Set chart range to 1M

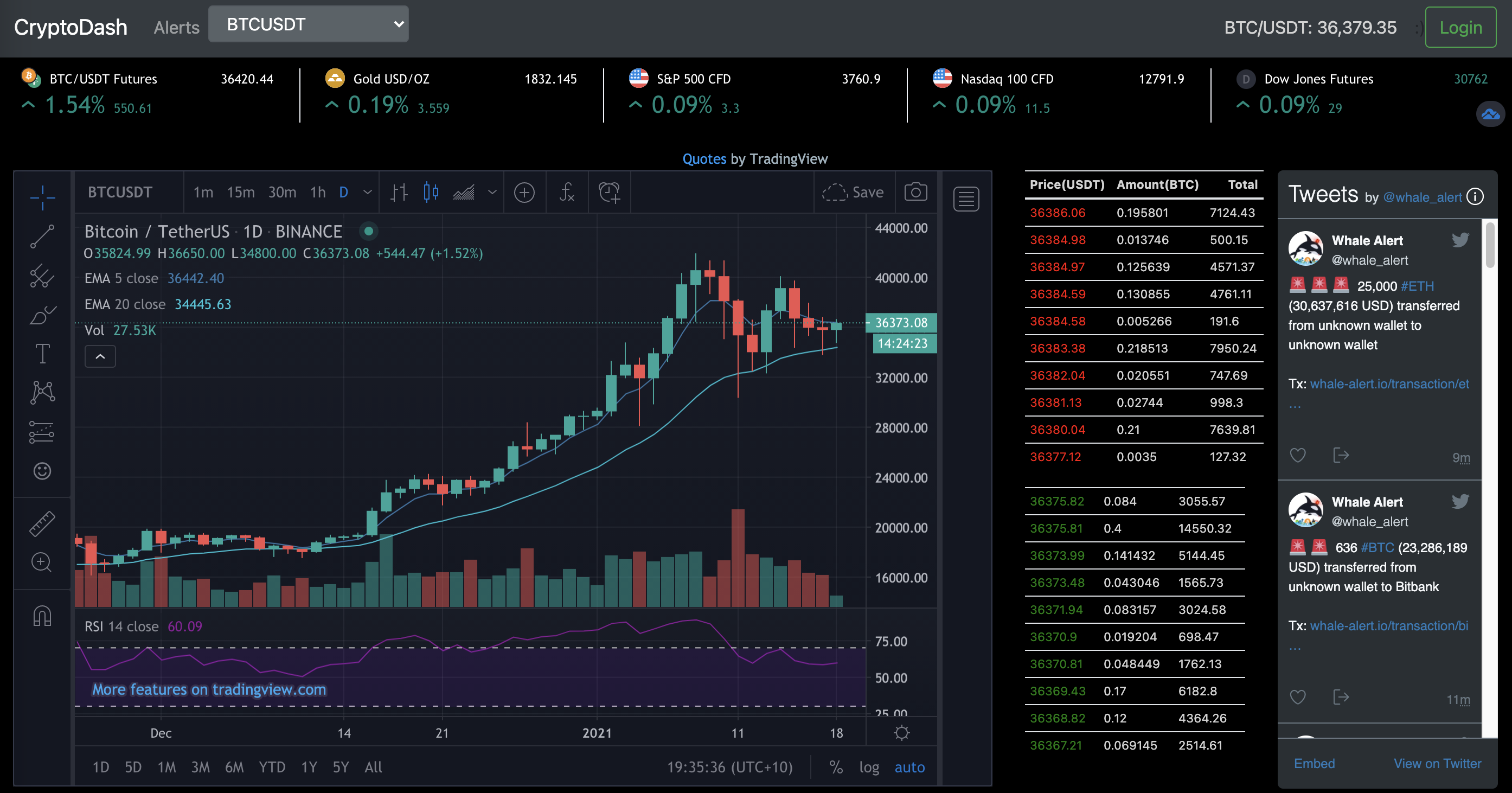click(166, 767)
